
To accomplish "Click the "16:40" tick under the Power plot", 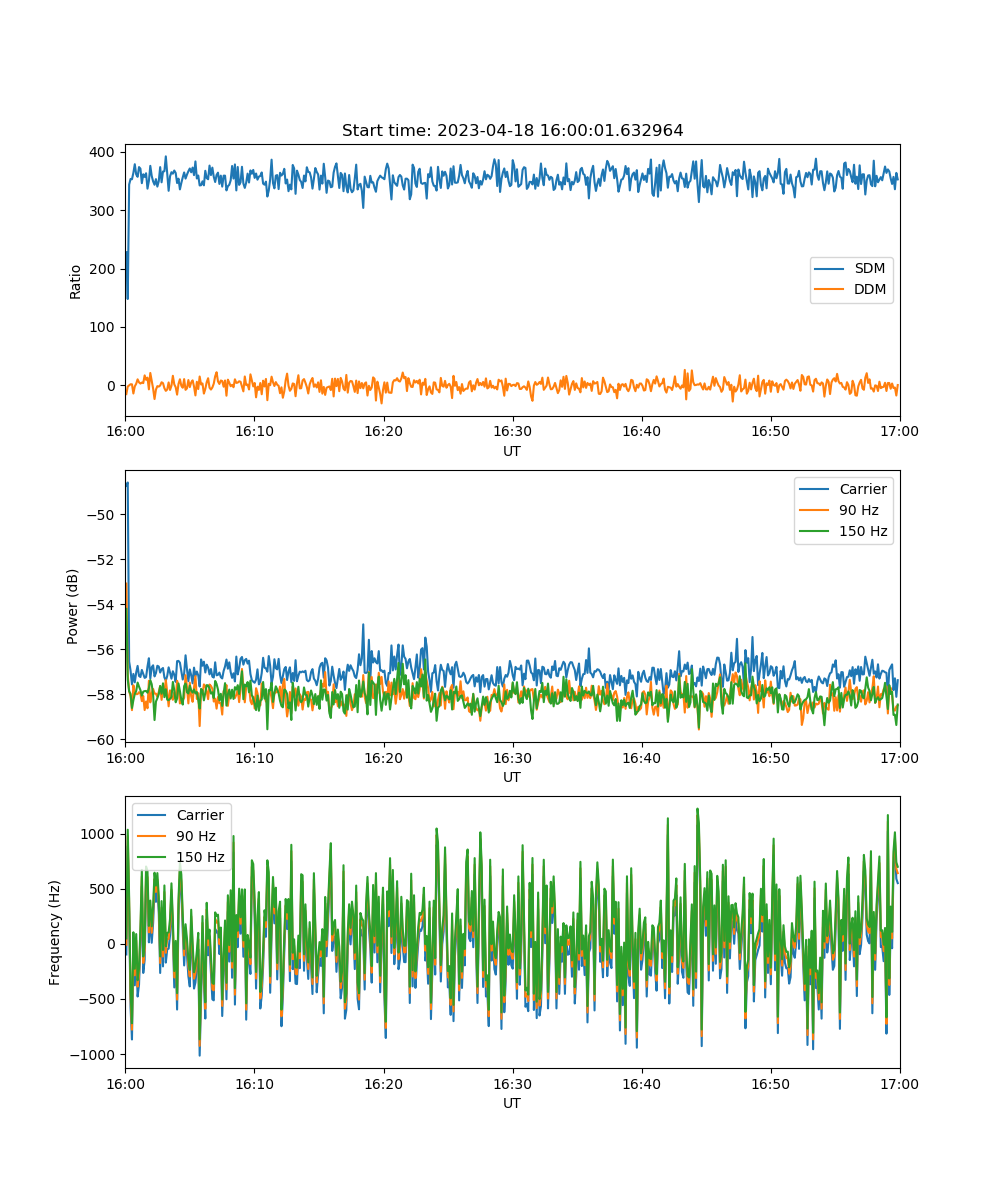I will (x=642, y=757).
